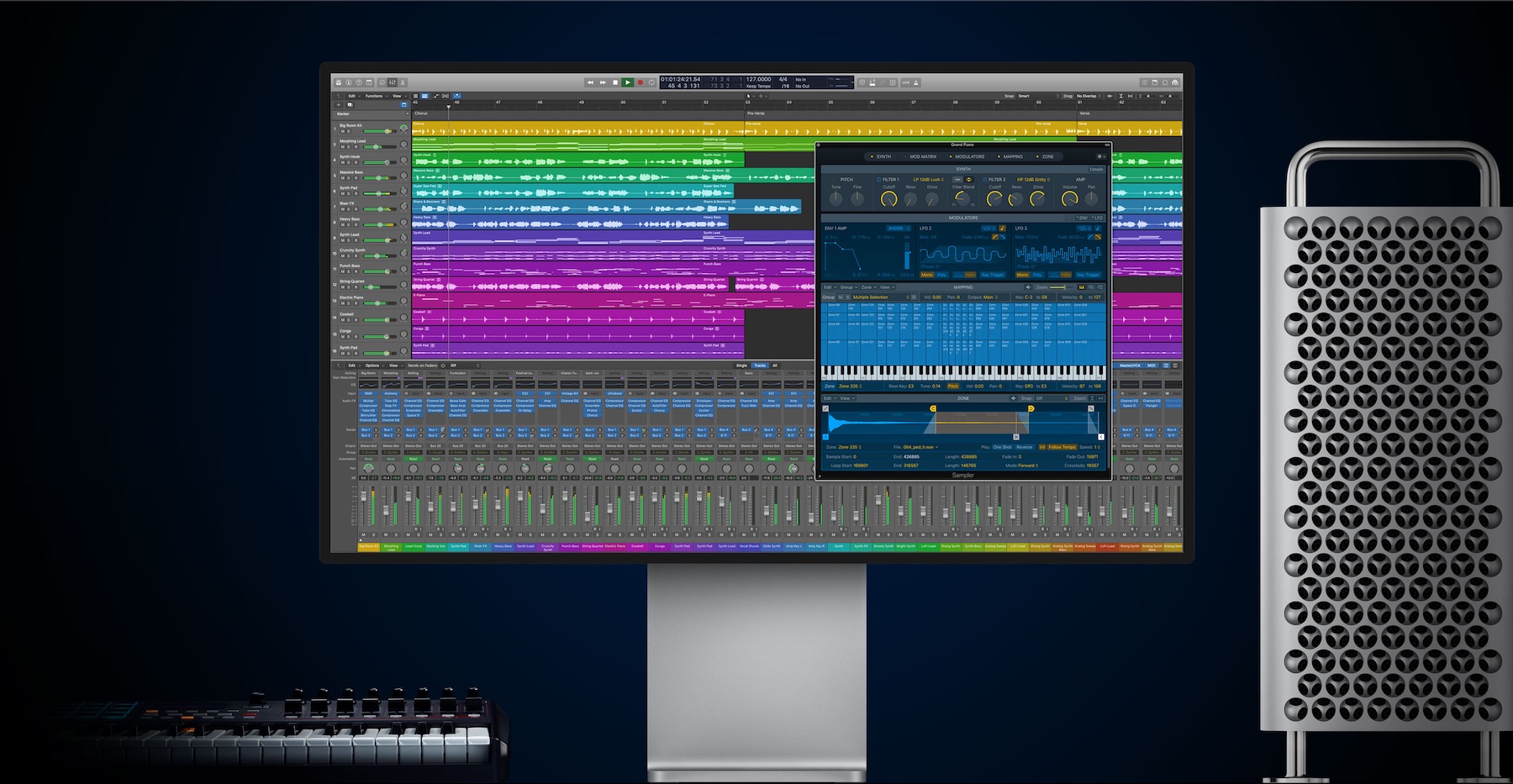This screenshot has width=1513, height=784.
Task: Open the Mixer from the control bar
Action: click(x=392, y=82)
